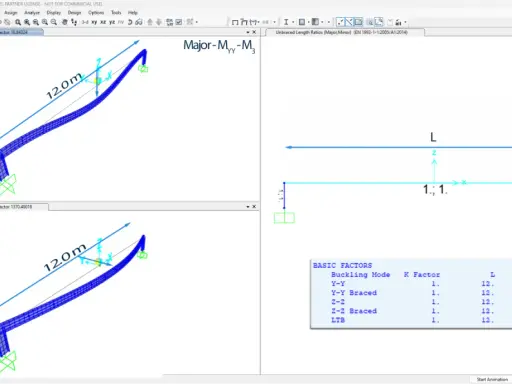Image resolution: width=512 pixels, height=384 pixels.
Task: Click the Move Up in List arrow
Action: pyautogui.click(x=150, y=22)
